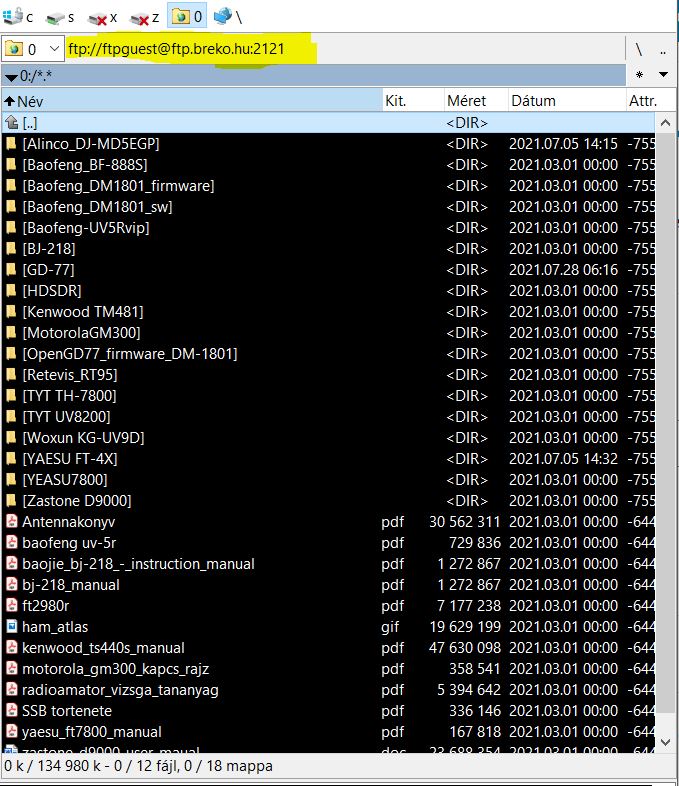Select FTP connection 0 drive button
The image size is (679, 786).
187,17
